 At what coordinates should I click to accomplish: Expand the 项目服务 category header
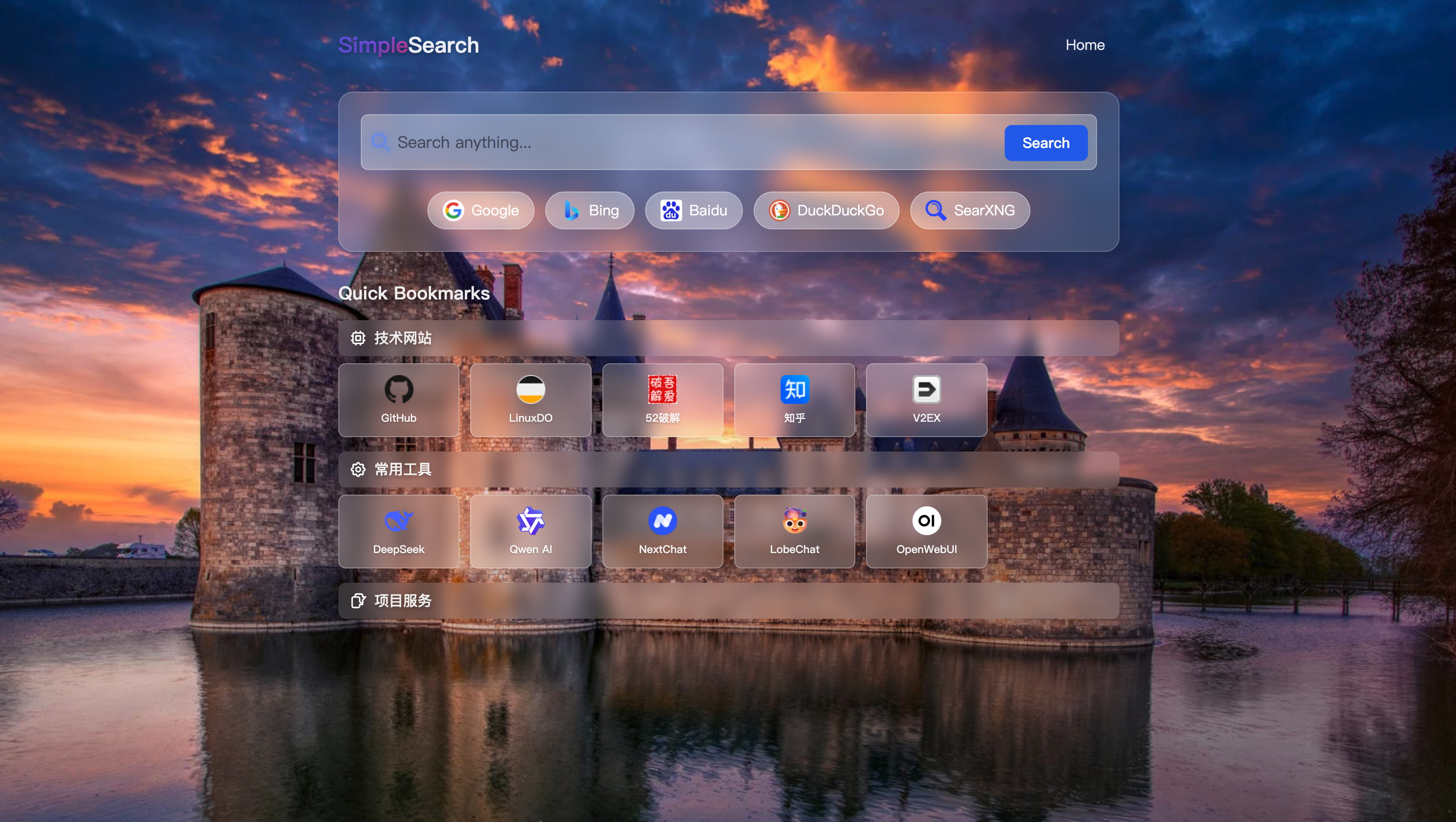(x=728, y=601)
